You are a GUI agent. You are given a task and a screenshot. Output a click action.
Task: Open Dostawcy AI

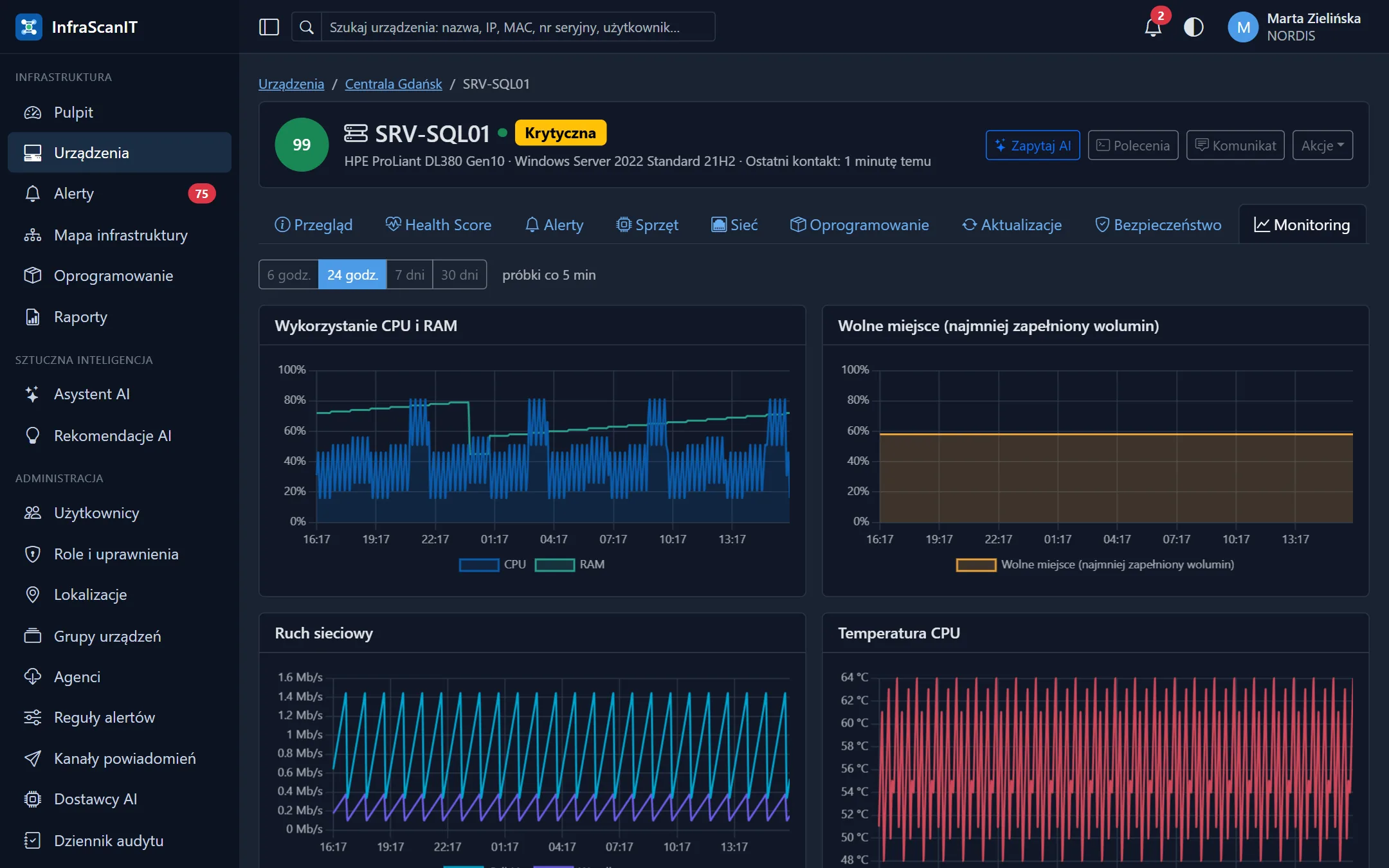point(120,799)
